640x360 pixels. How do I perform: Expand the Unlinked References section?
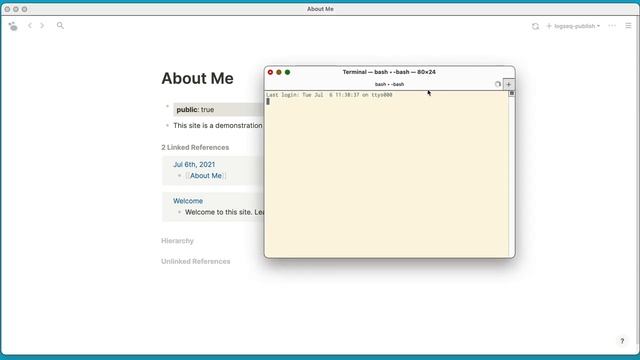196,261
